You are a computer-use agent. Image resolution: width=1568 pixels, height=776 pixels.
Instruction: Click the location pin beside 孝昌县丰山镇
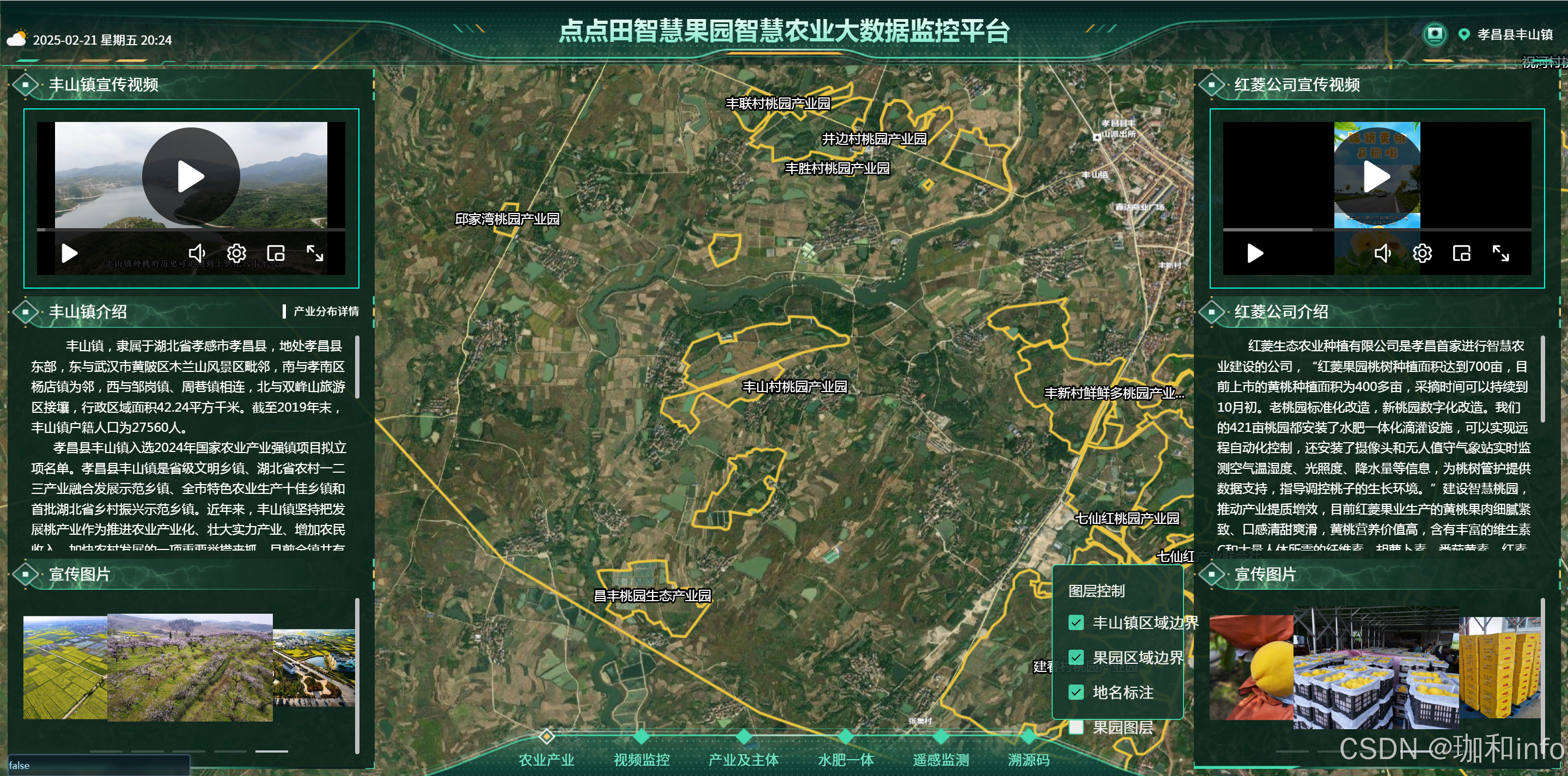pyautogui.click(x=1464, y=35)
